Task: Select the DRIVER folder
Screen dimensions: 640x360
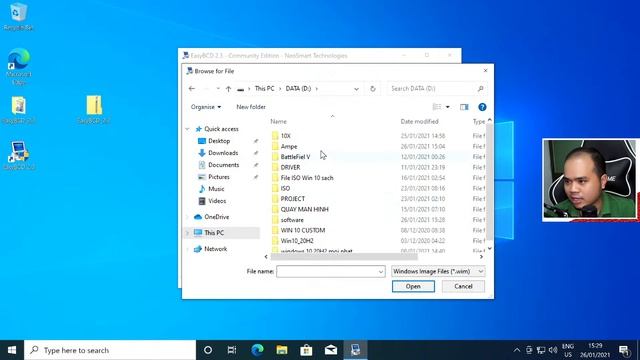Action: click(290, 167)
